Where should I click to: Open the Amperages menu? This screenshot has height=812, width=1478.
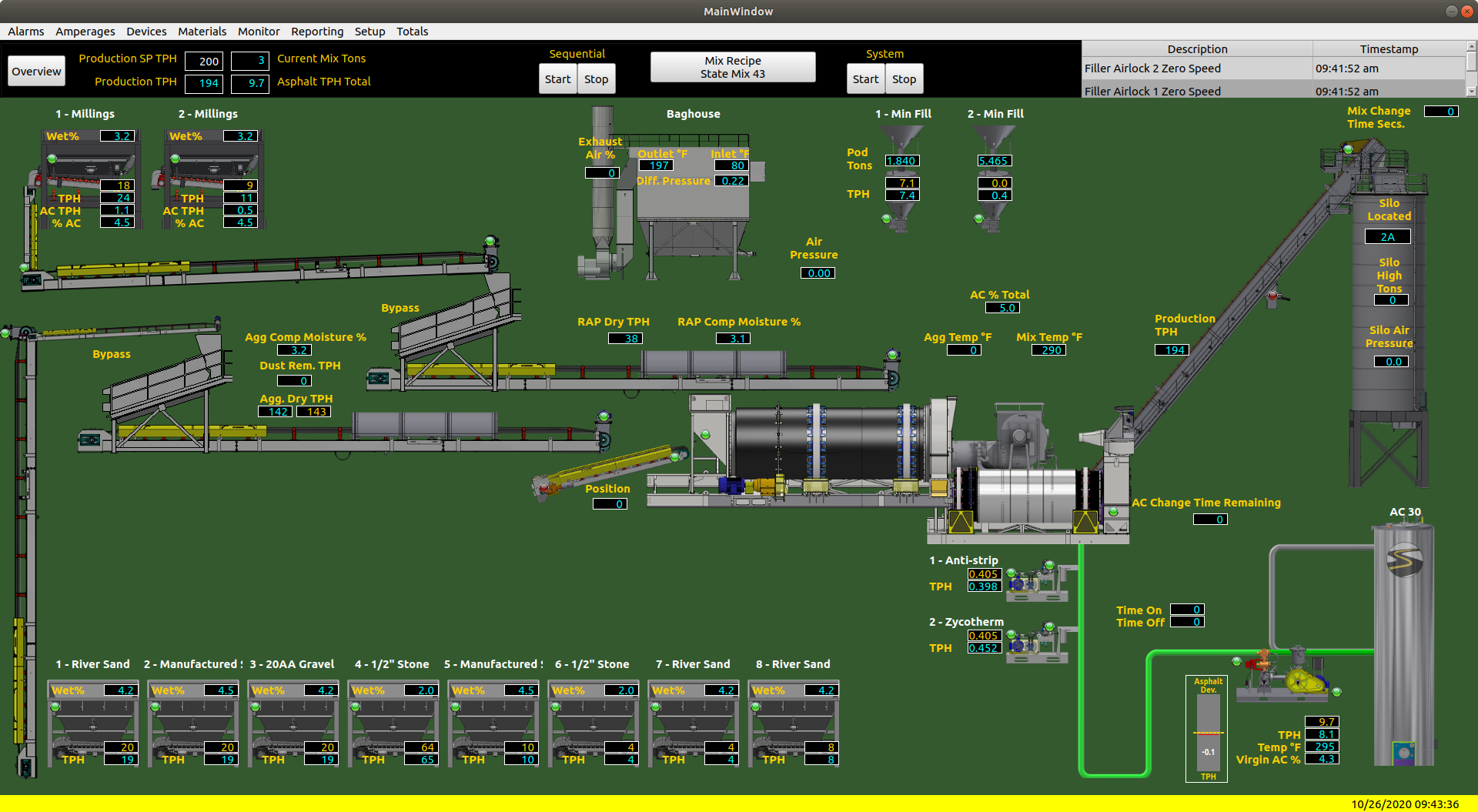85,32
